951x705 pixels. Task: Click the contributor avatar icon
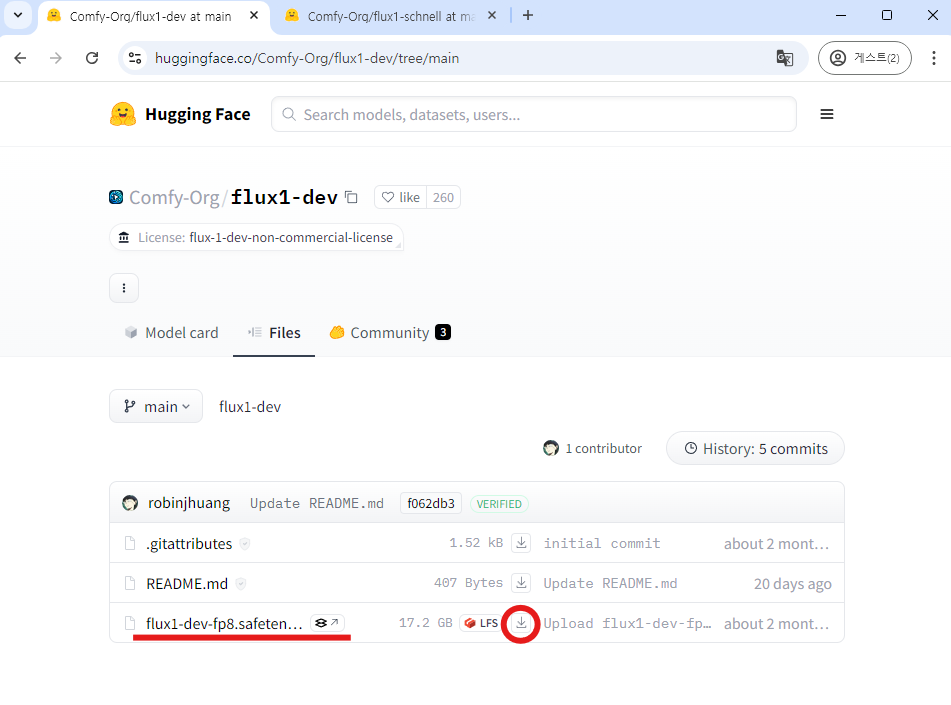(x=551, y=448)
